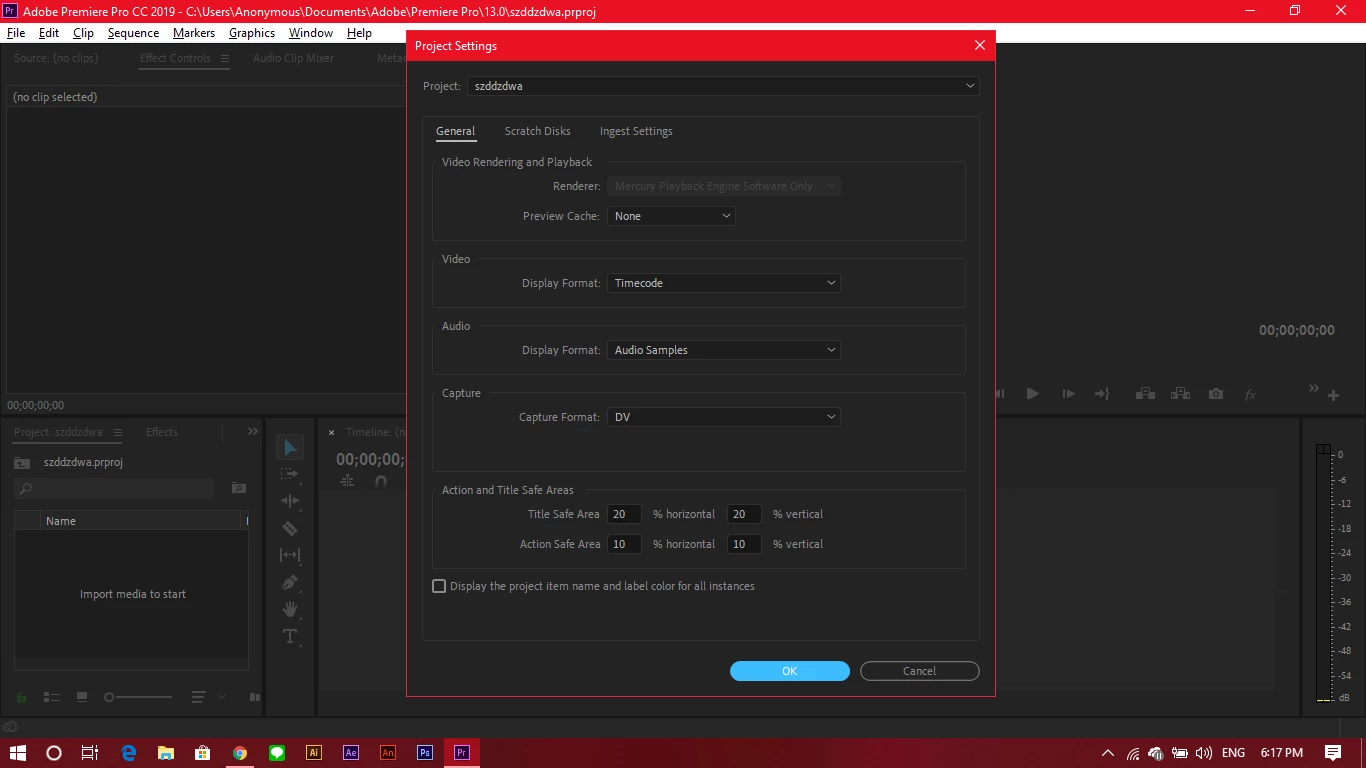Click the project folder-up icon beside szddzdwa.prproj
The height and width of the screenshot is (768, 1366).
click(22, 463)
